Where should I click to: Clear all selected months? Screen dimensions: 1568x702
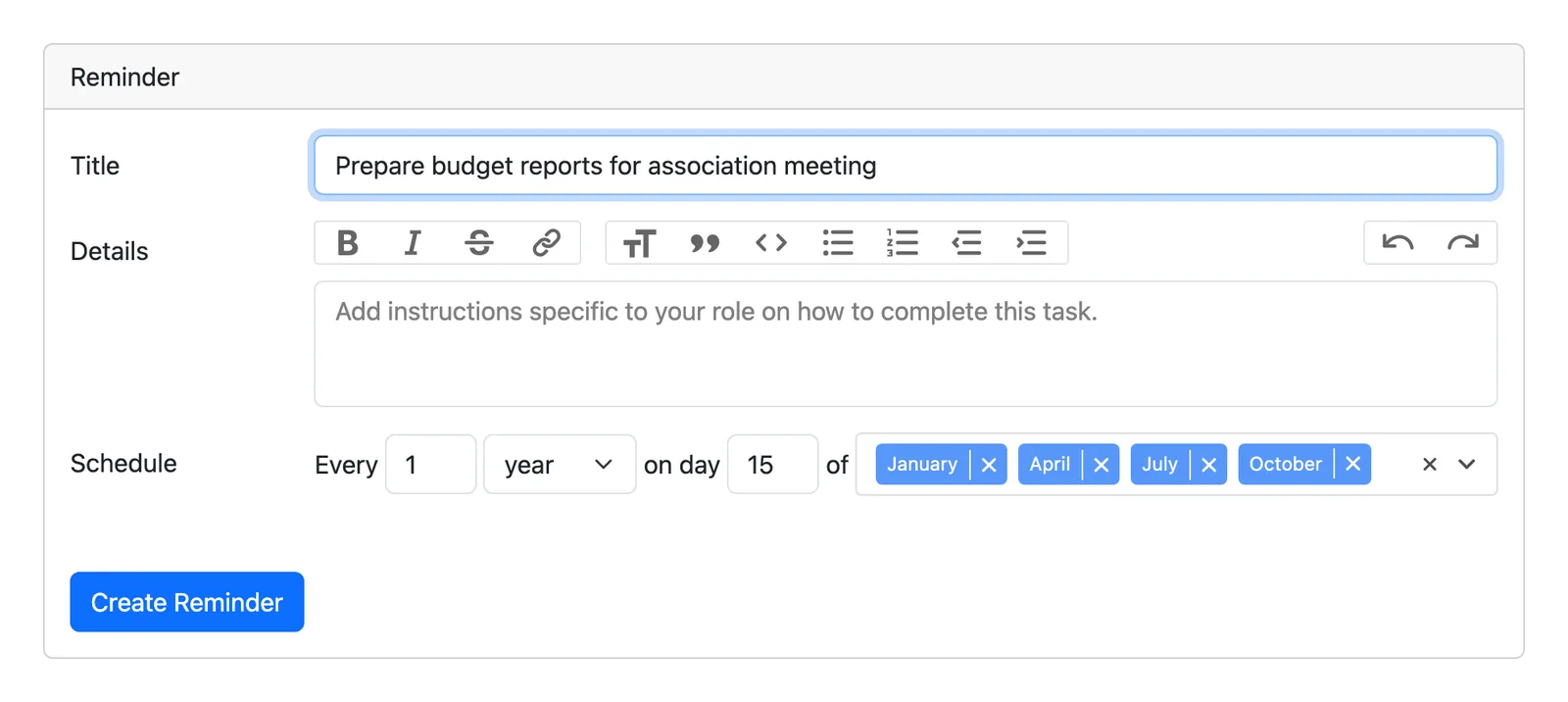[x=1430, y=465]
